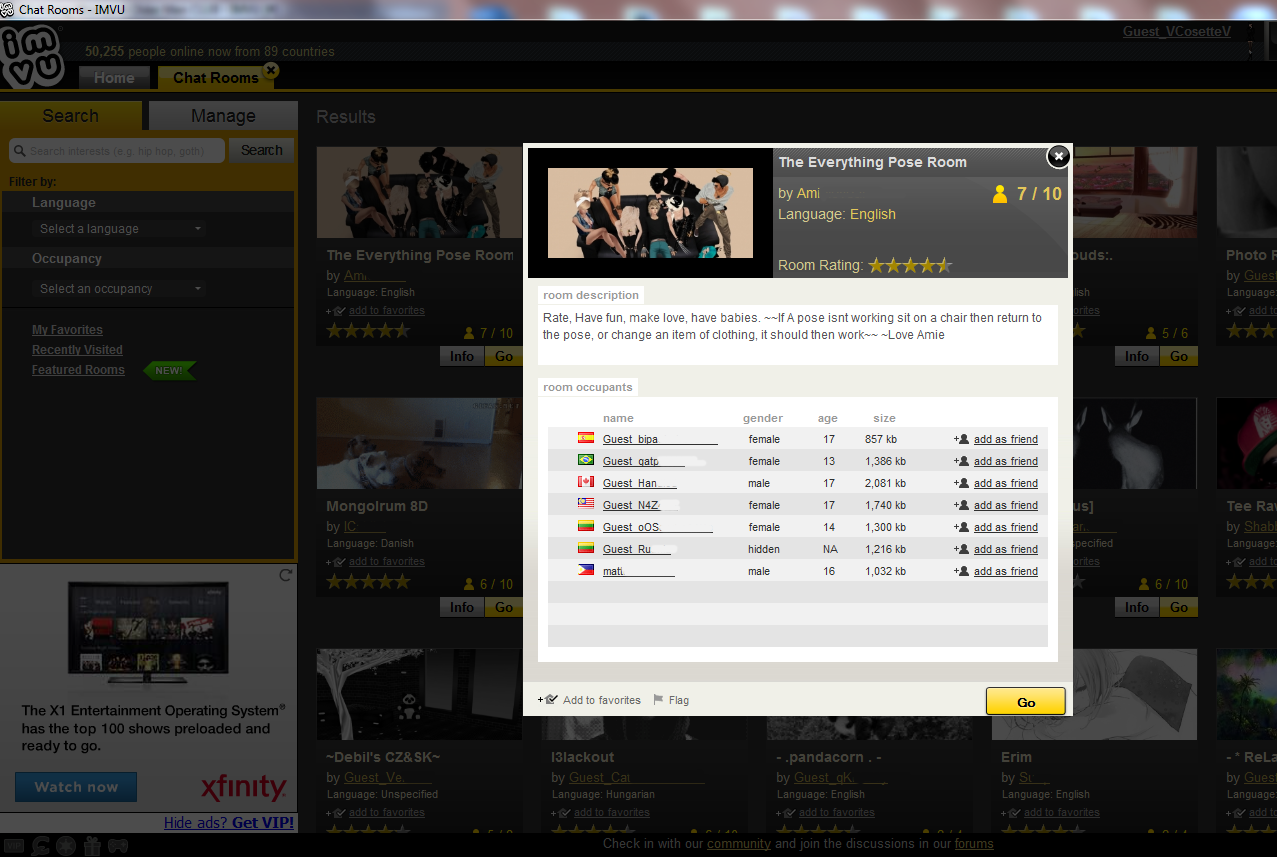Switch to the Search panel tab
The width and height of the screenshot is (1277, 857).
(71, 116)
